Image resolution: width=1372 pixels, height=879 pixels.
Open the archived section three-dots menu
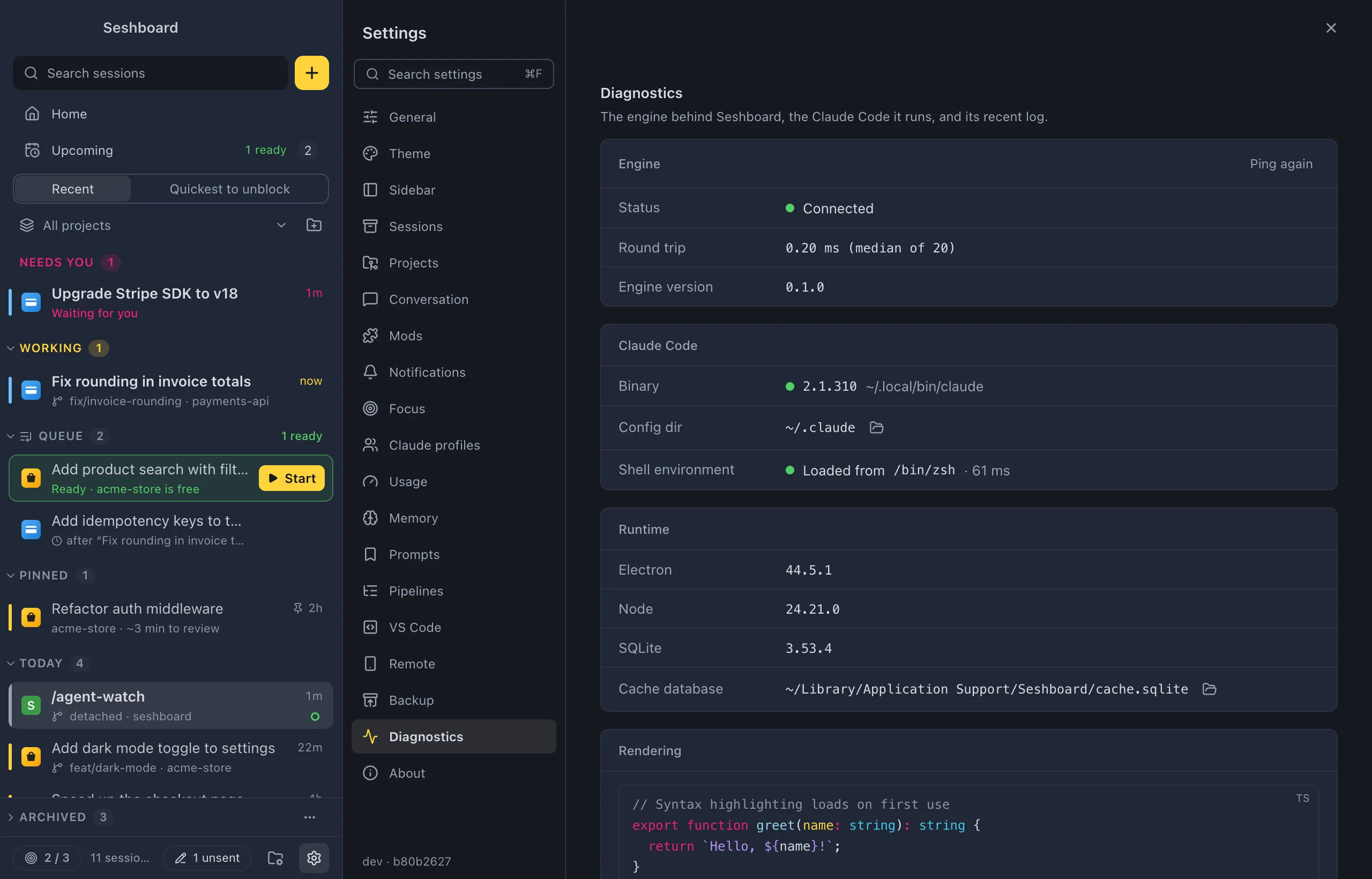[309, 817]
